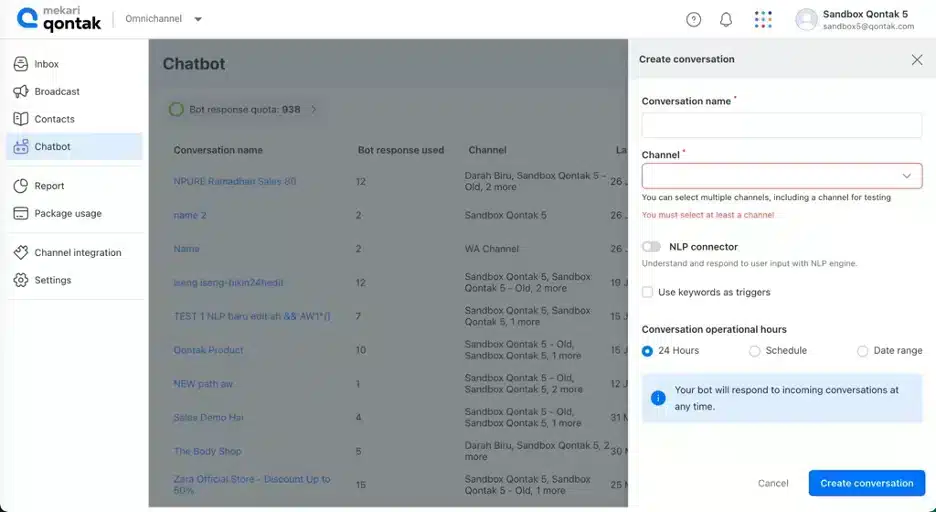Expand Bot response quota chevron

(313, 110)
